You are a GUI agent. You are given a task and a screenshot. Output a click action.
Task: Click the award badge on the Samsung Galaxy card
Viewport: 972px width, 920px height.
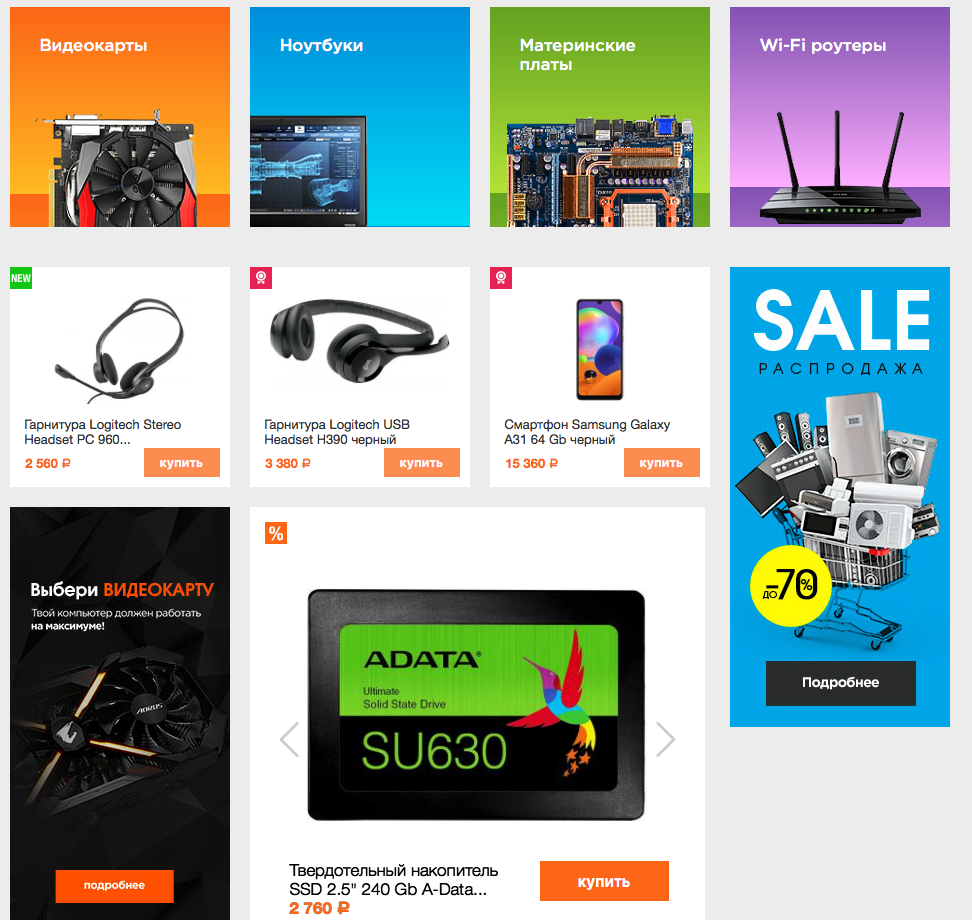tap(501, 278)
